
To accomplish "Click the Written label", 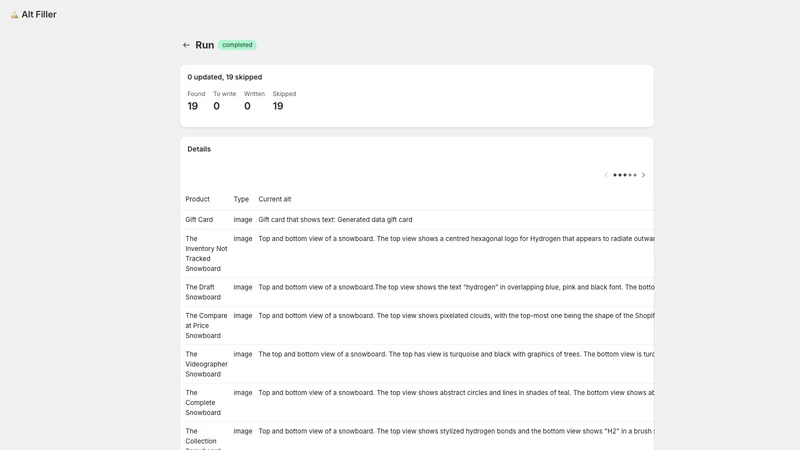I will [x=254, y=94].
